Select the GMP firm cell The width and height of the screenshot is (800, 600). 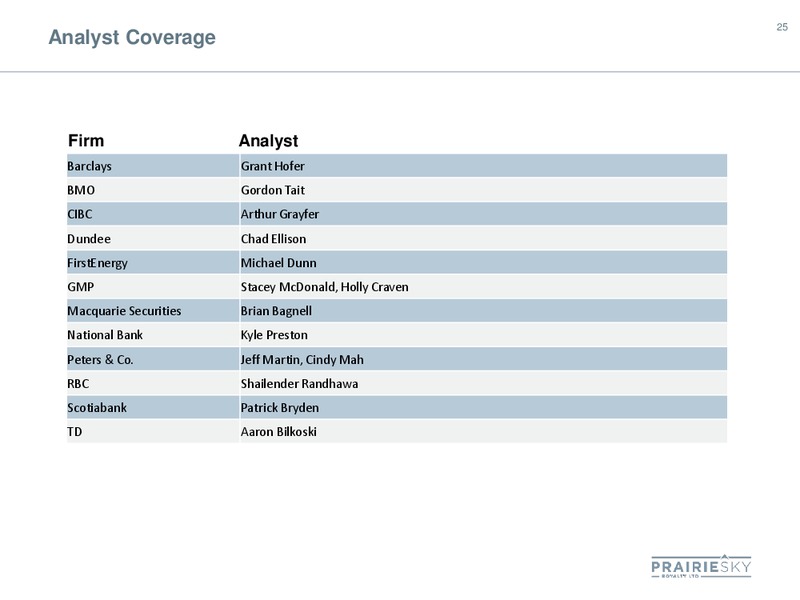pos(153,287)
